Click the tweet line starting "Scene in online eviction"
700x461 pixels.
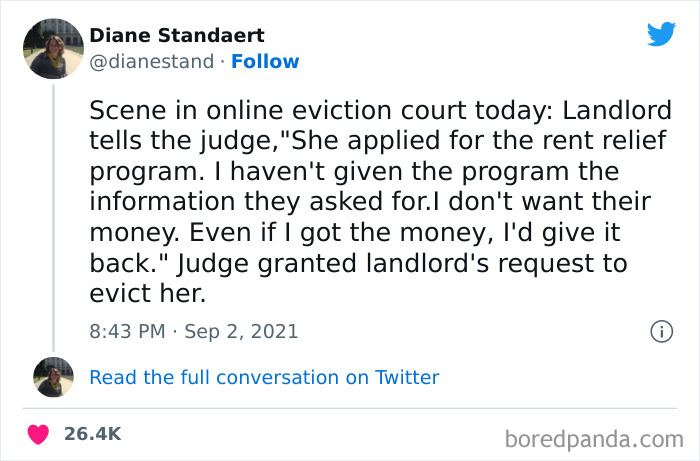coord(380,109)
